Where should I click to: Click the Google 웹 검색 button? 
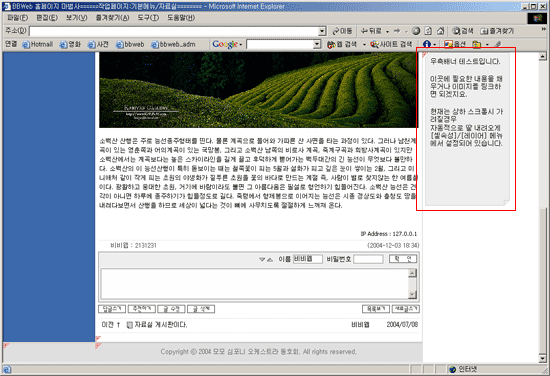[x=342, y=45]
